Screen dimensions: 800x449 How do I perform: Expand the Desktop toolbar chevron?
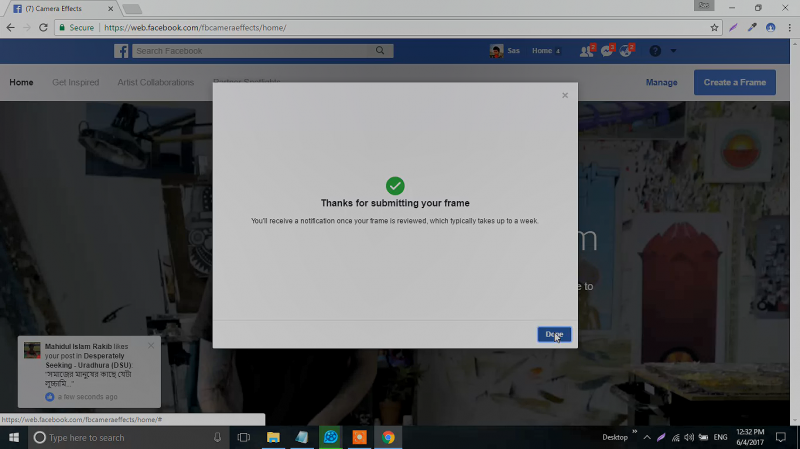(635, 432)
